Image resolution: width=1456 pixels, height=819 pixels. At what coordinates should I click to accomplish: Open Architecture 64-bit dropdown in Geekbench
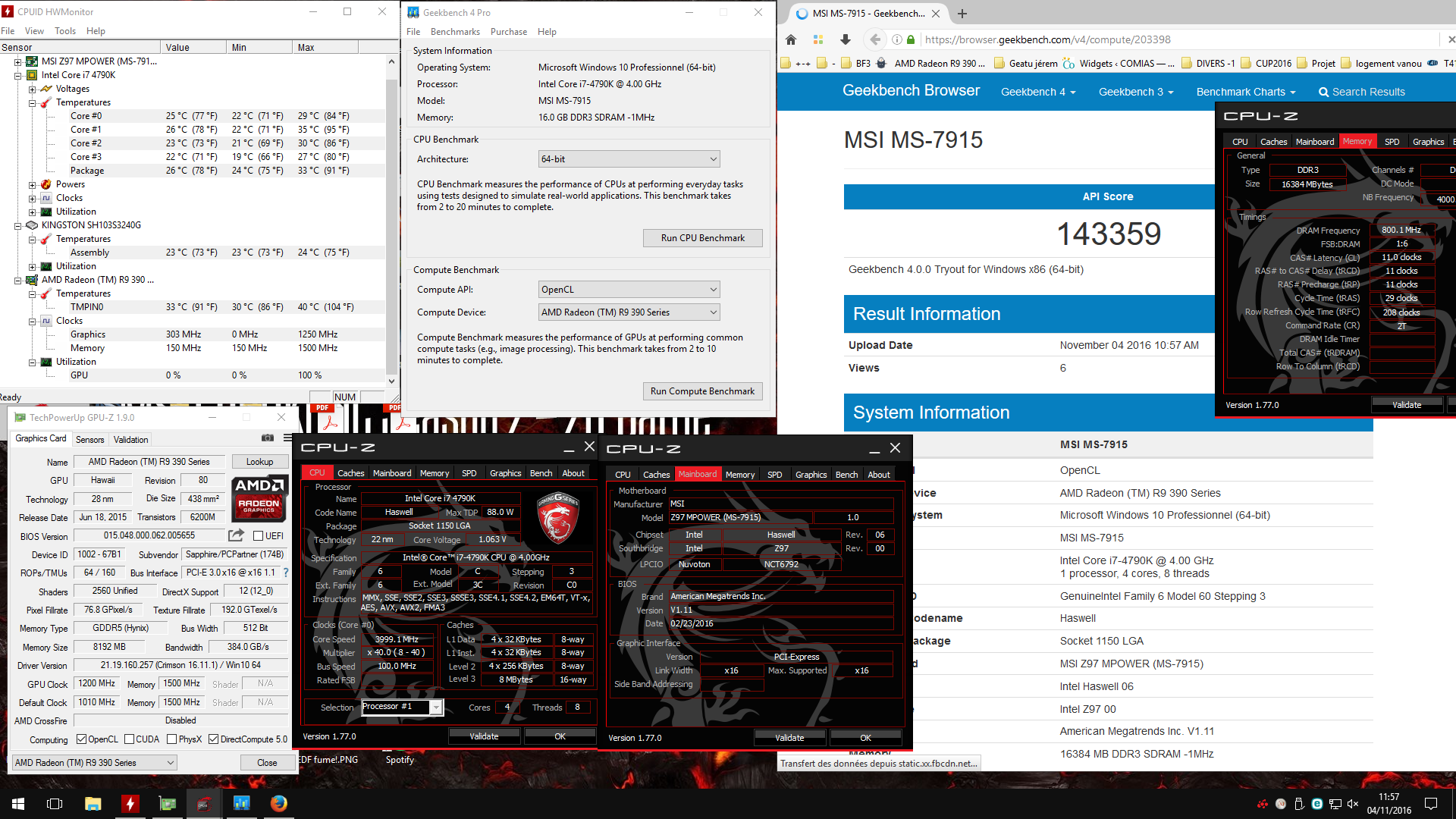pos(629,159)
